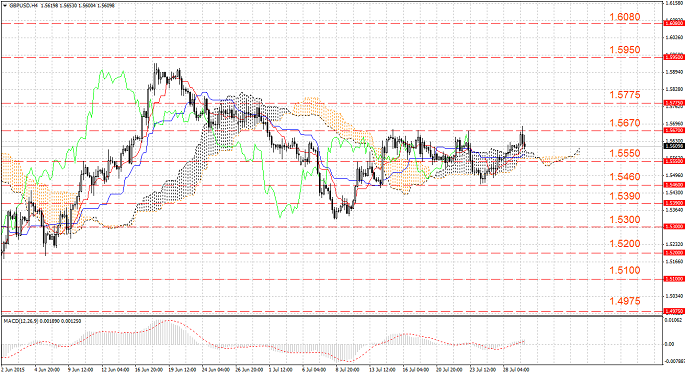Select the 1.5300 support label
The width and height of the screenshot is (685, 374).
(x=625, y=220)
